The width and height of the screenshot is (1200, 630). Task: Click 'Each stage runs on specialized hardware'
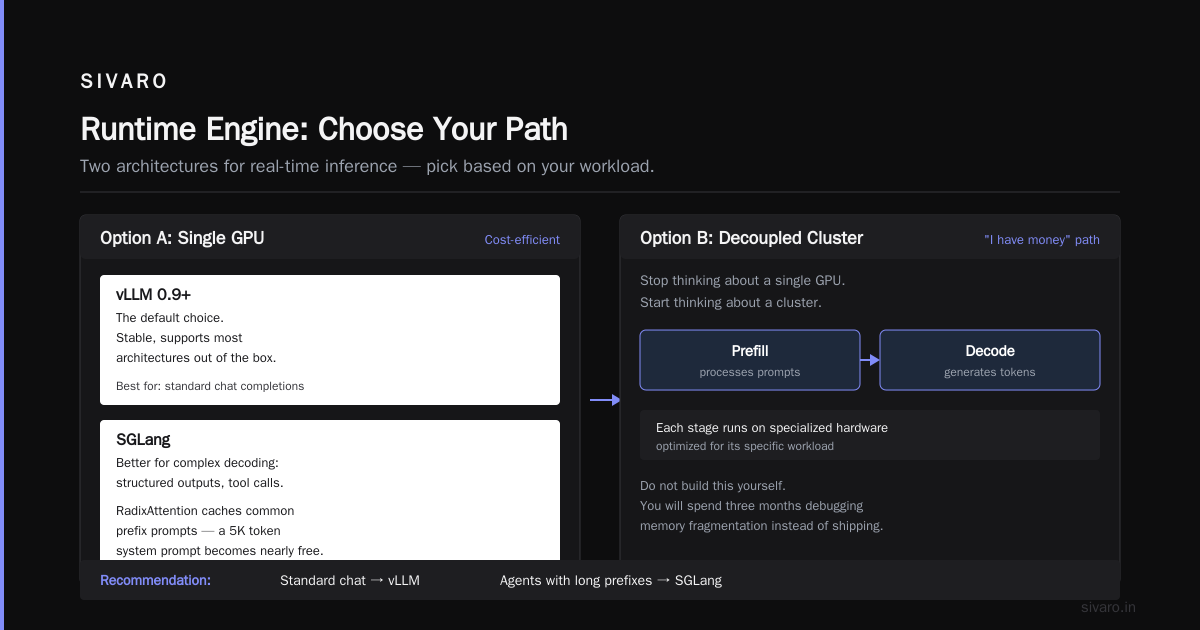[772, 428]
